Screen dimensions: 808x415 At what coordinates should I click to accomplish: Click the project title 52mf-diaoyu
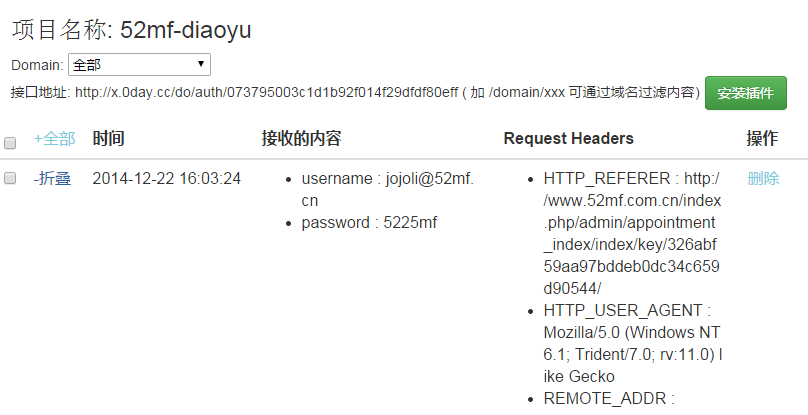(x=186, y=29)
